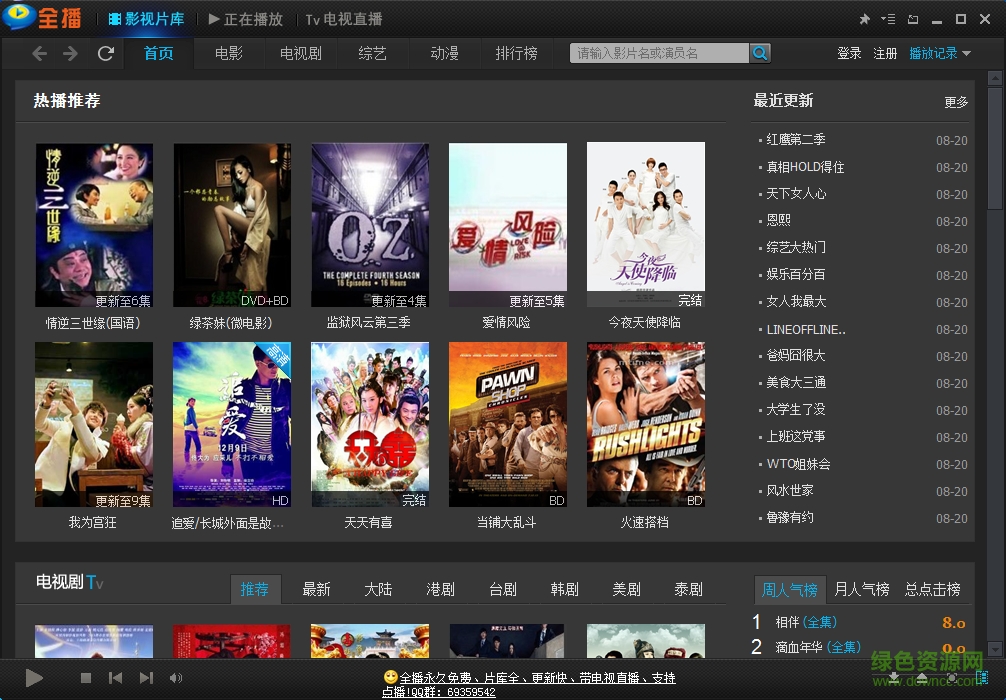Toggle the blue film library panel icon
This screenshot has height=700, width=1006.
(x=982, y=678)
